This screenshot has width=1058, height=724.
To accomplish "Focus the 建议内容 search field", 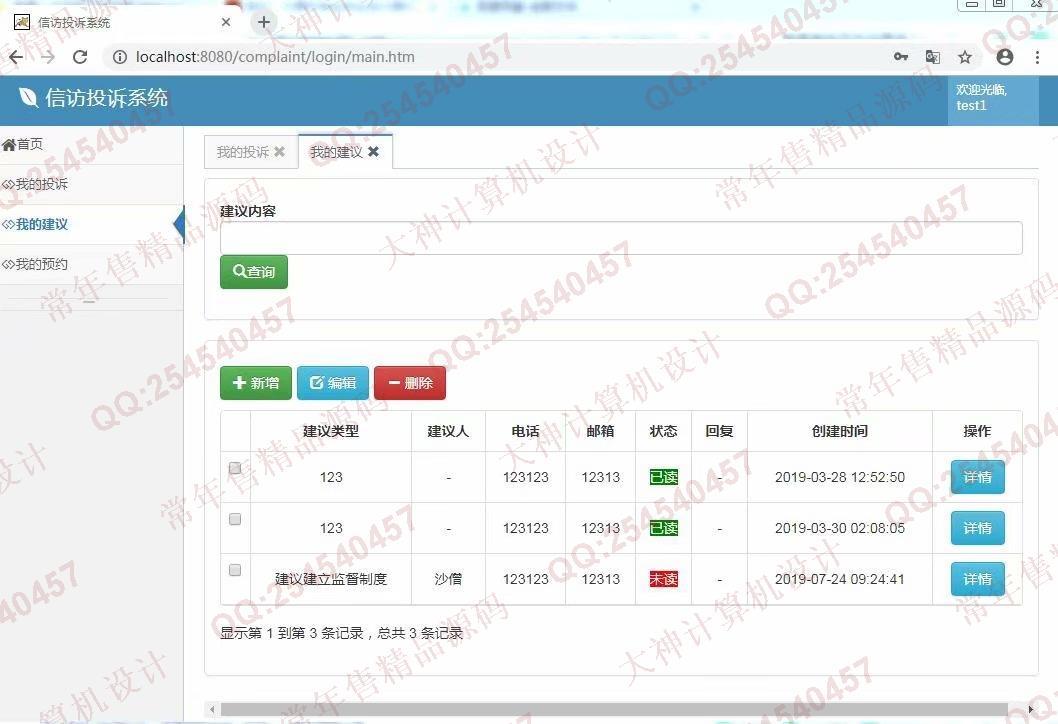I will coord(621,238).
